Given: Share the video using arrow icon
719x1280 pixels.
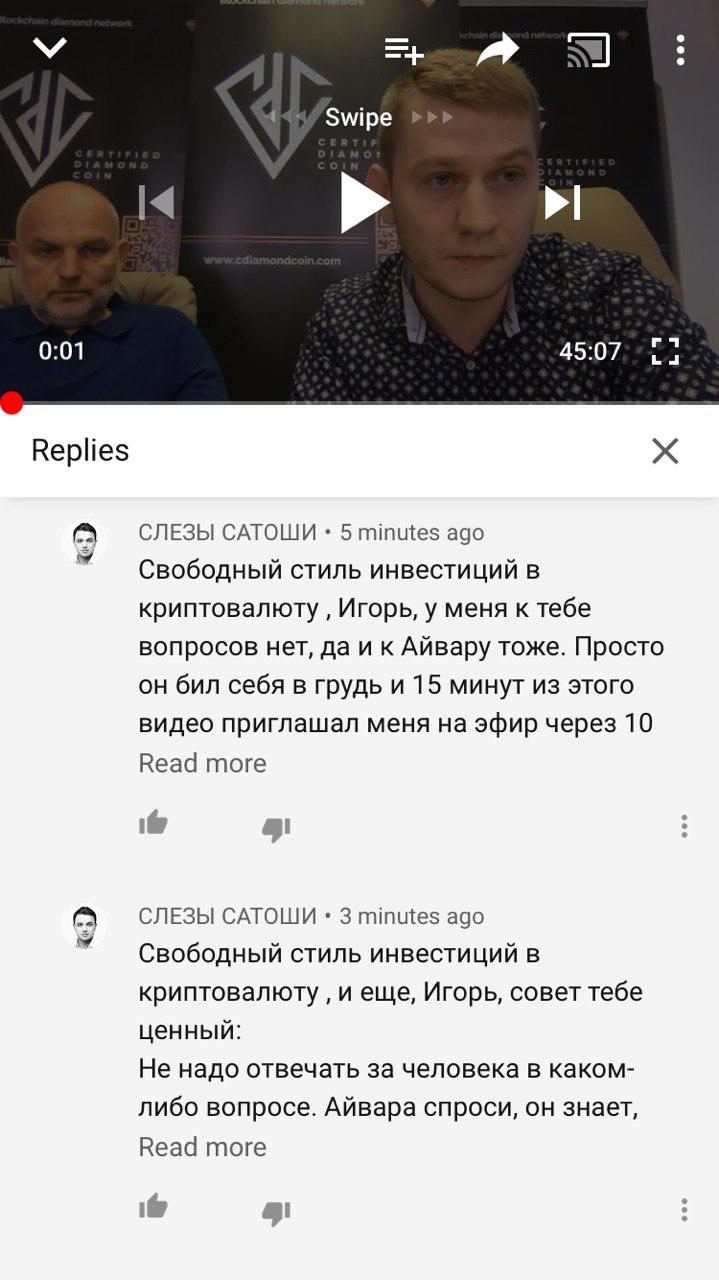Looking at the screenshot, I should coord(497,49).
